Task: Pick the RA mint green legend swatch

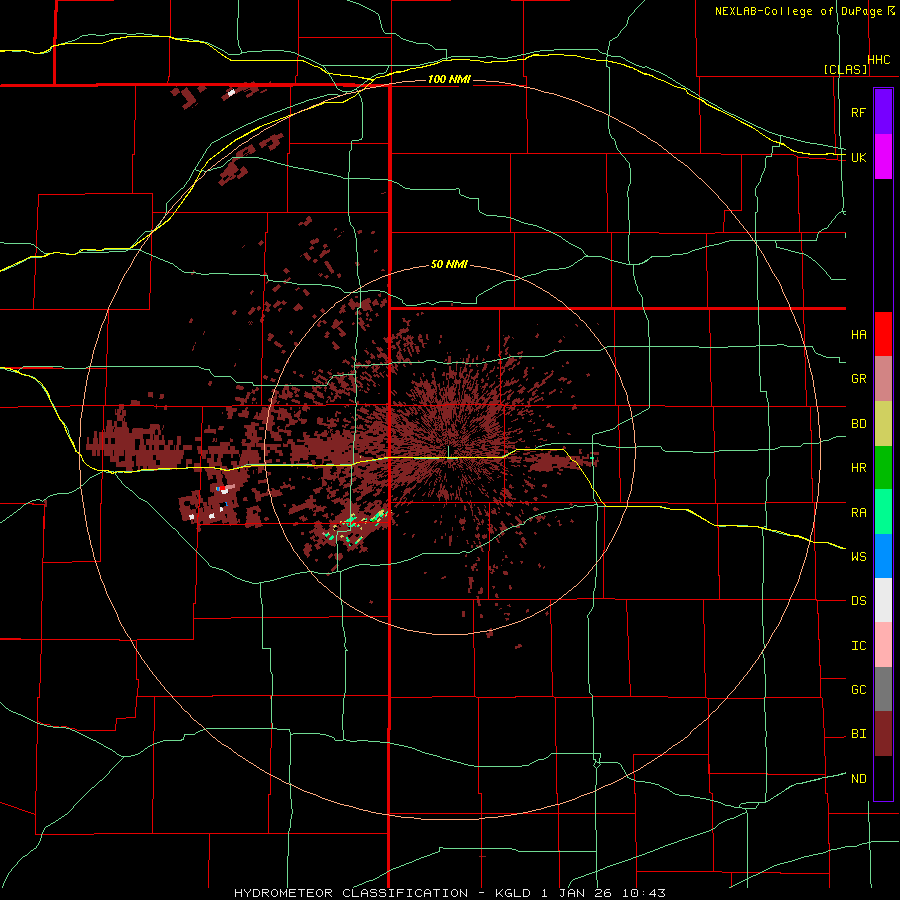Action: tap(883, 512)
